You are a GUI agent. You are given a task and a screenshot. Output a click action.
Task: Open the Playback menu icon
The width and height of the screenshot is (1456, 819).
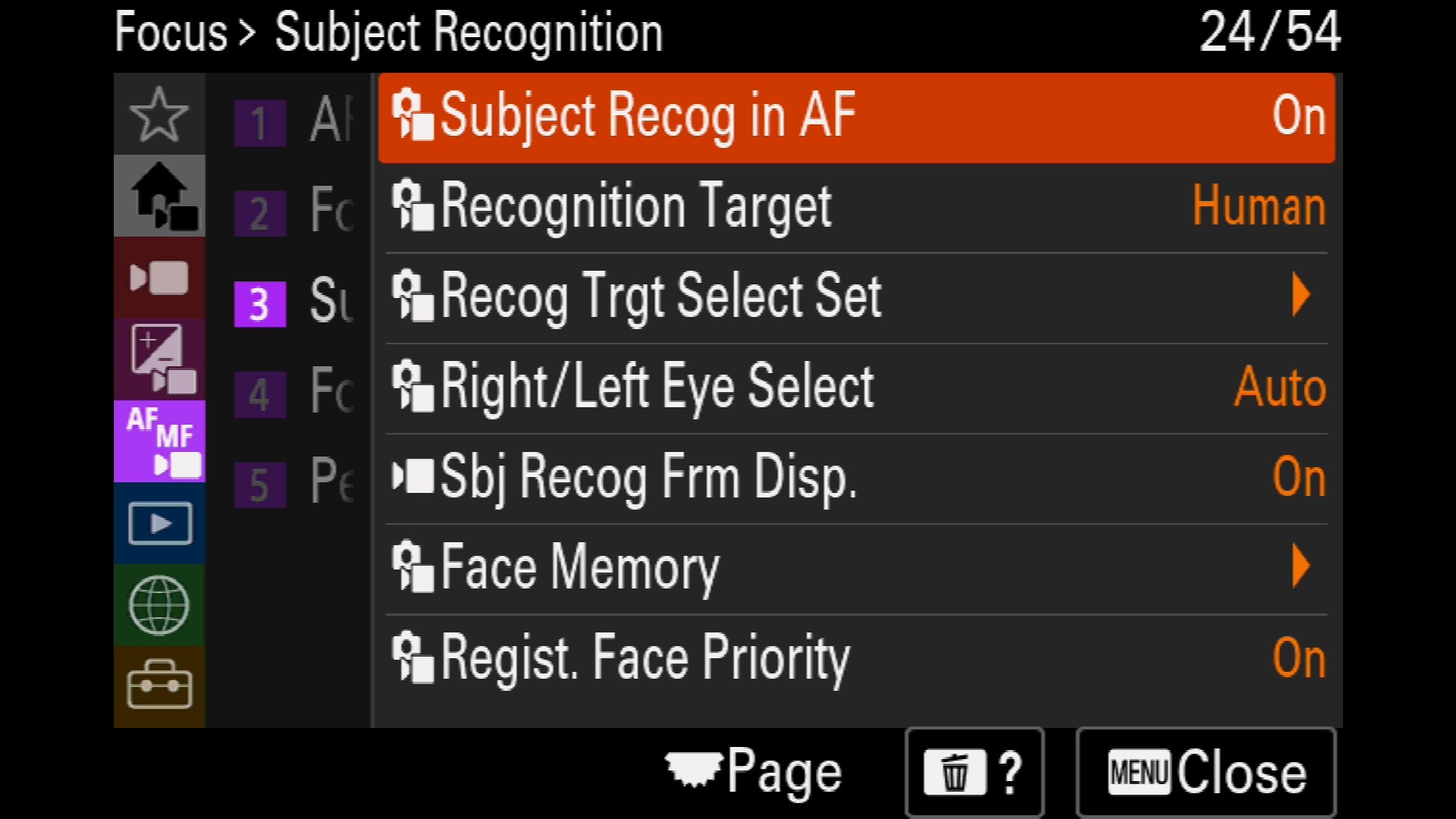click(x=159, y=523)
